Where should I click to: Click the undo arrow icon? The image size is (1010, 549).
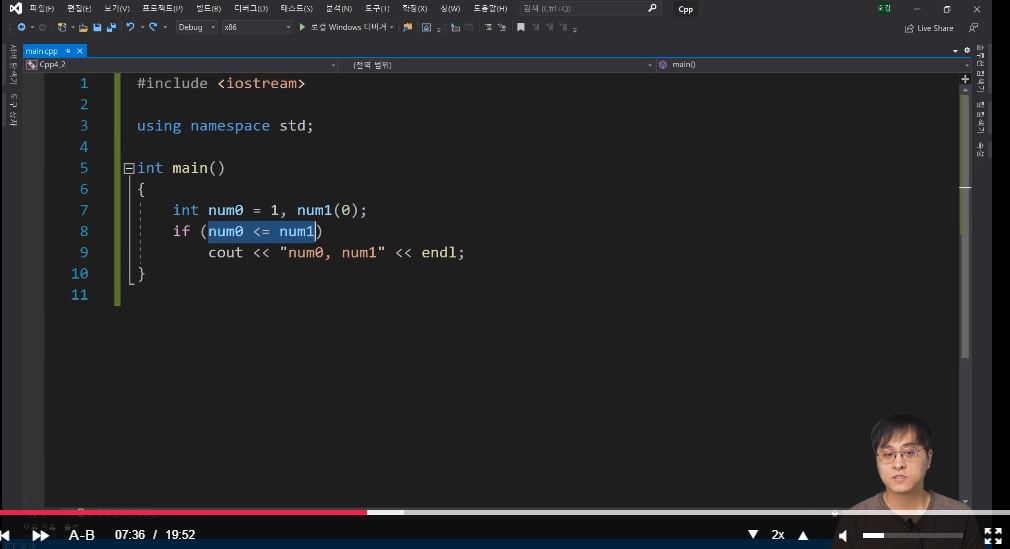coord(130,27)
